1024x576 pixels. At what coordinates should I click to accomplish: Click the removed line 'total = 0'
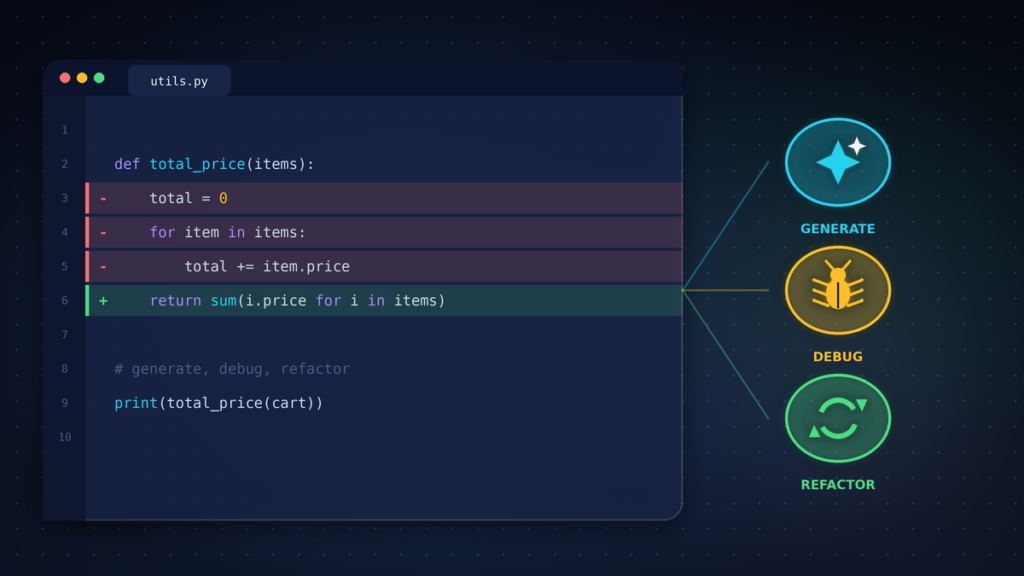384,198
